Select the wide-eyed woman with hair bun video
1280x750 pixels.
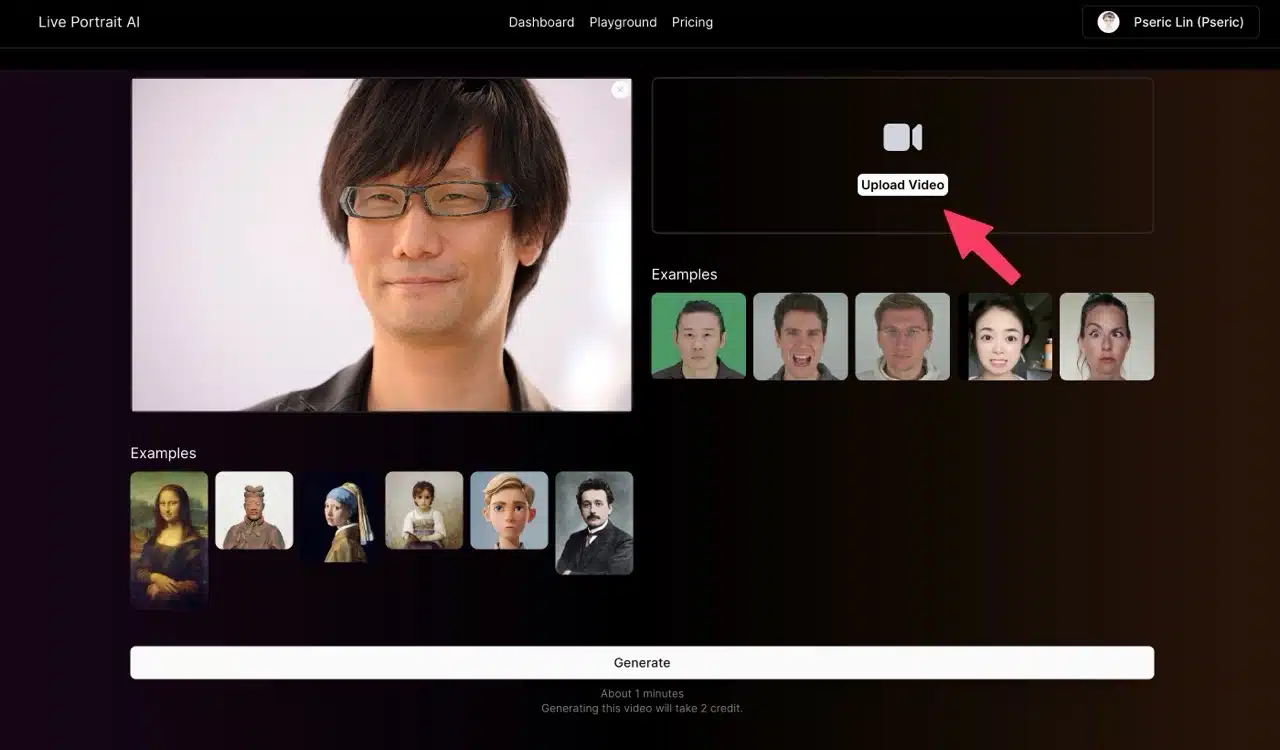(x=1106, y=336)
